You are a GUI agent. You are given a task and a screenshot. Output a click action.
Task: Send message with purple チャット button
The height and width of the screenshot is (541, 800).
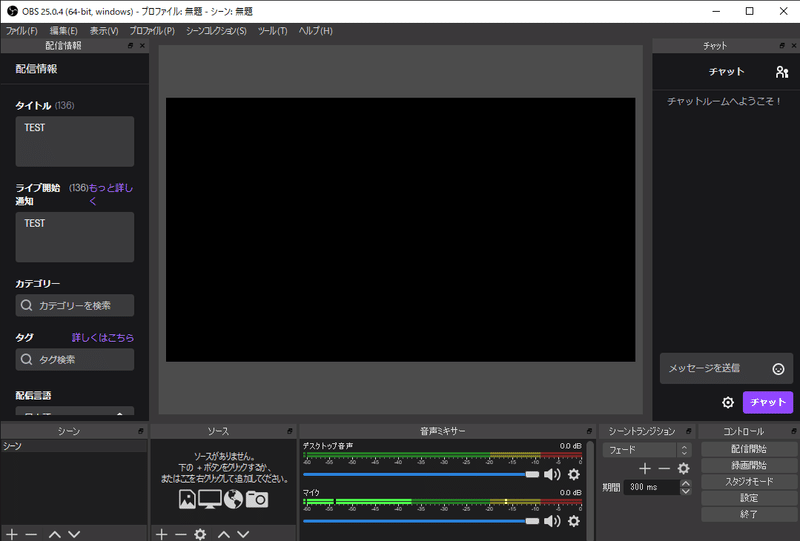[768, 403]
